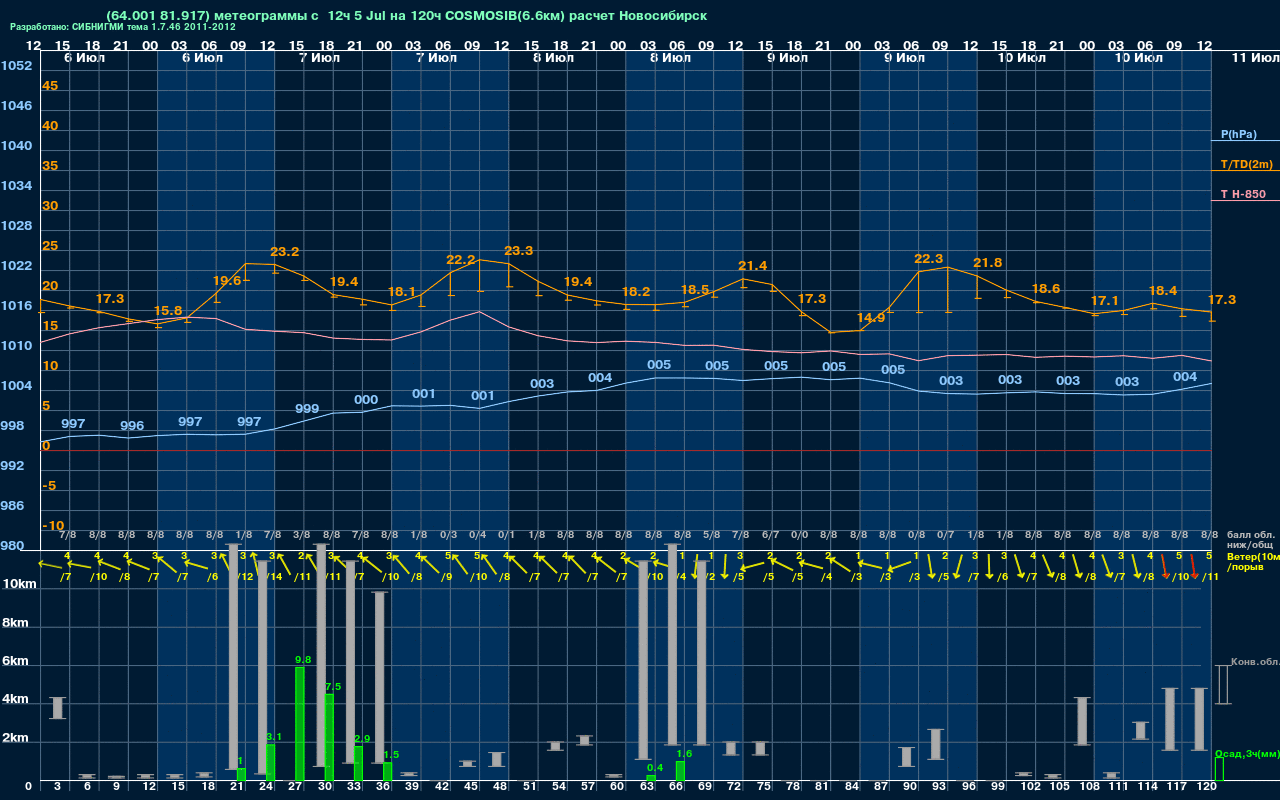Click the 'Ветер(10м) /порыв' legend label
The height and width of the screenshot is (800, 1280).
(1253, 561)
